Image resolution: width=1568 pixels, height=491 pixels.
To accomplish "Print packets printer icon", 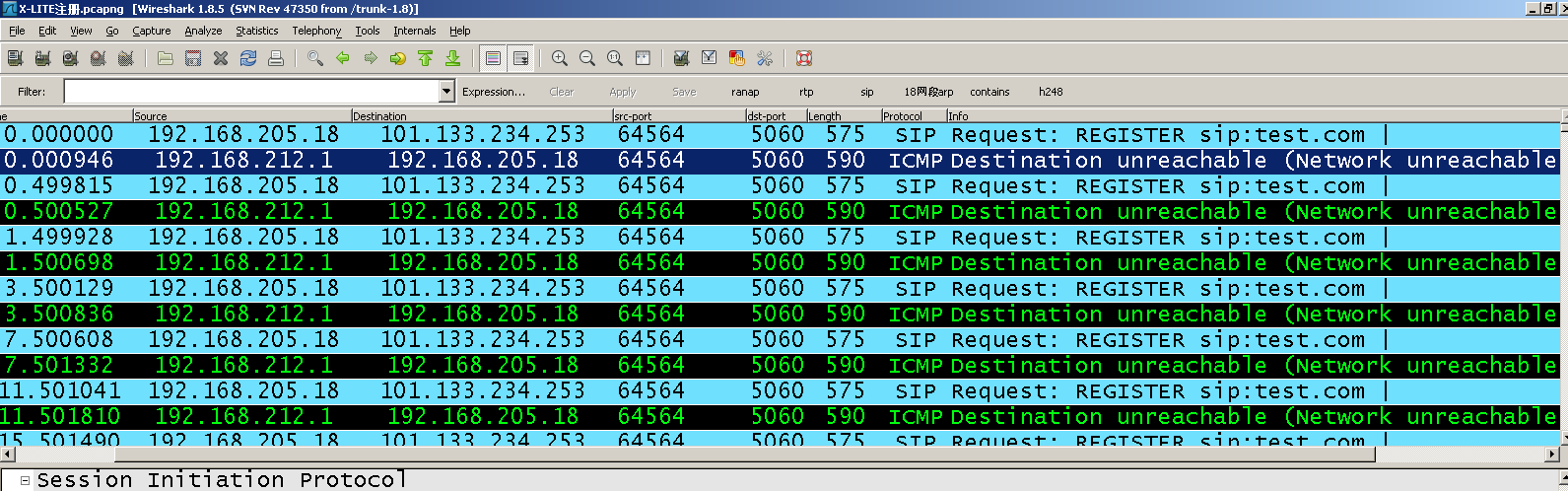I will pos(276,59).
